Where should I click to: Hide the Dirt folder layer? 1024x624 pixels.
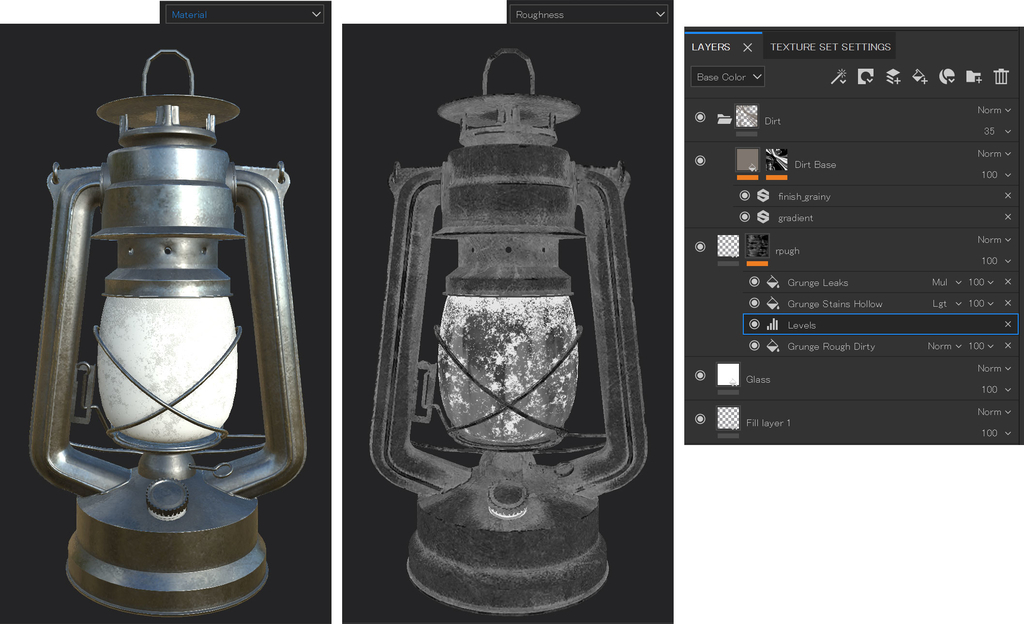[x=700, y=117]
